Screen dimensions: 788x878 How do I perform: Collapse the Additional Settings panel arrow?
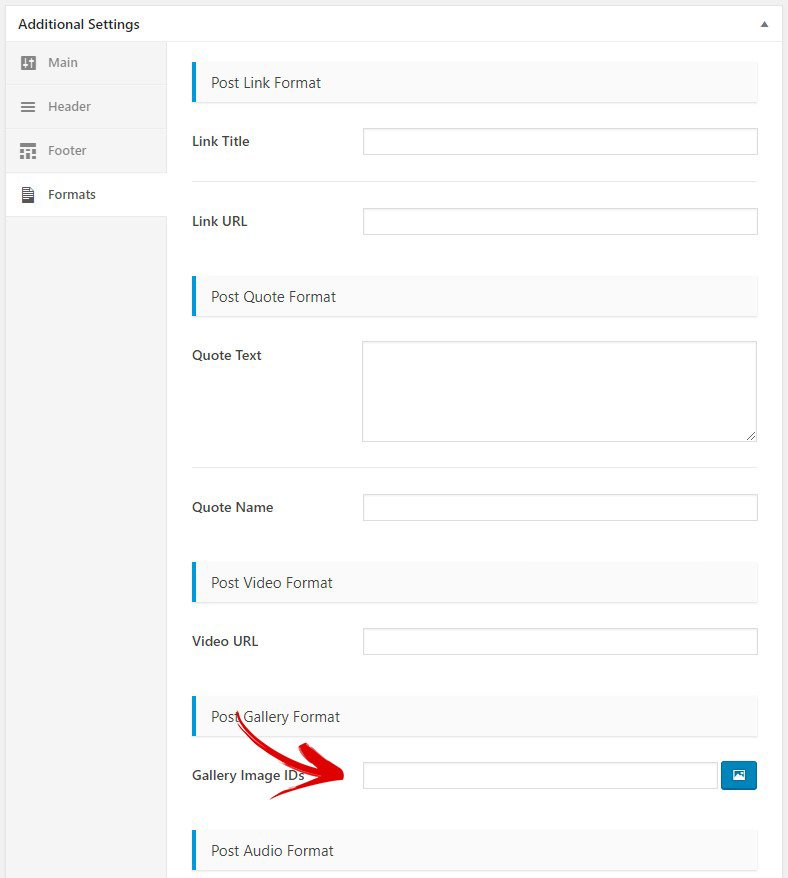tap(764, 24)
